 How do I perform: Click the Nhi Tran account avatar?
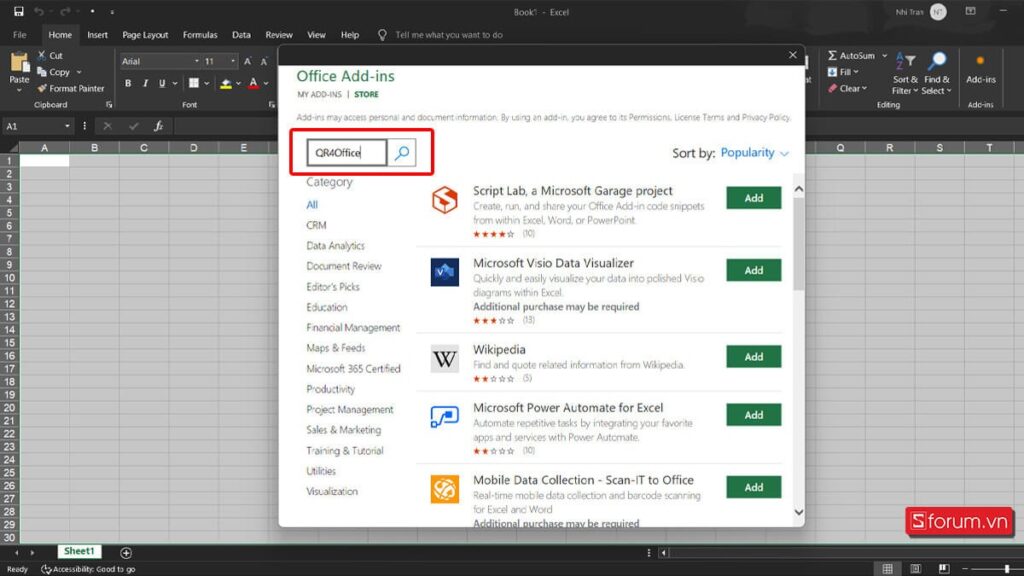[938, 12]
